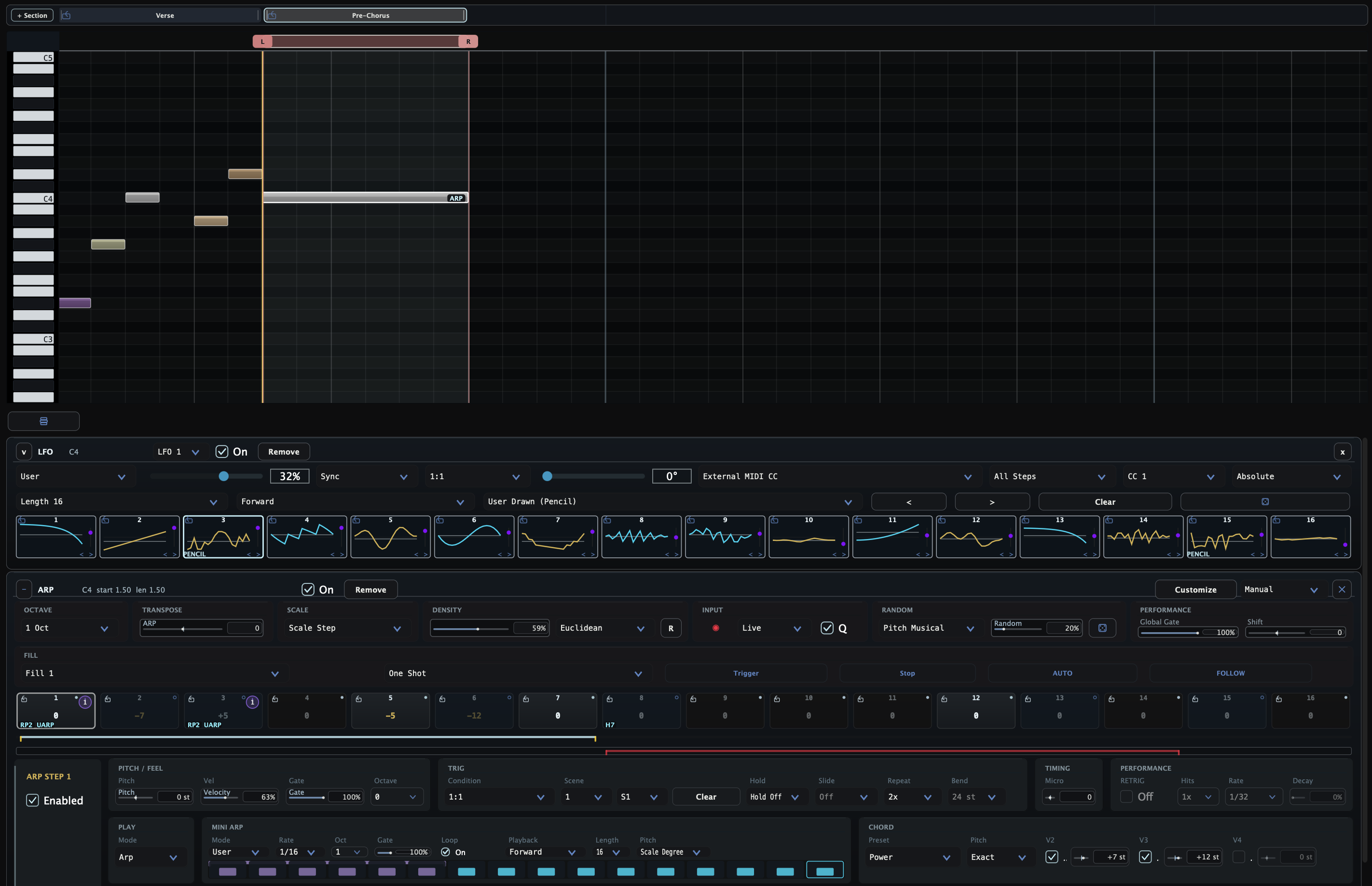Click lock icon on ARP step 2
Screen dimensions: 1372x886
(108, 699)
